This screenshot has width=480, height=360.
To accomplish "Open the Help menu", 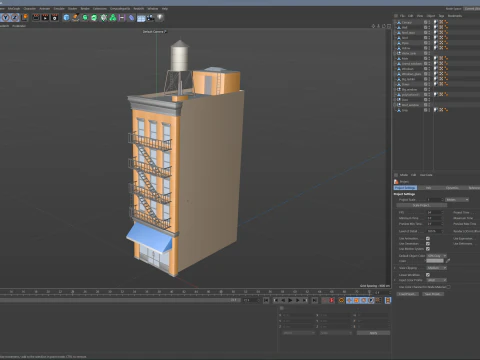I will pyautogui.click(x=165, y=8).
